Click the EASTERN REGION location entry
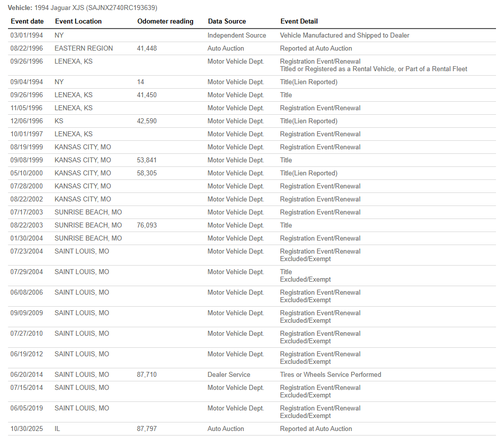500x436 pixels. click(84, 48)
